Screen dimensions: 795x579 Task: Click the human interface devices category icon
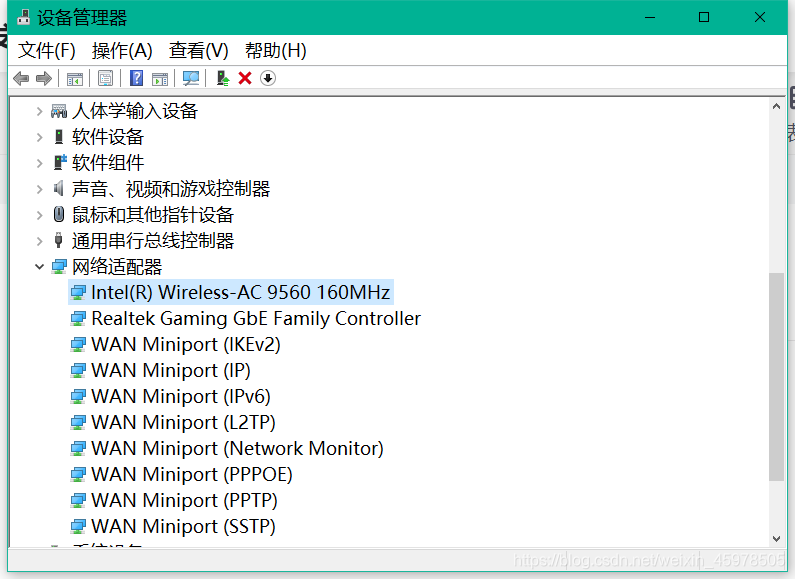click(59, 111)
